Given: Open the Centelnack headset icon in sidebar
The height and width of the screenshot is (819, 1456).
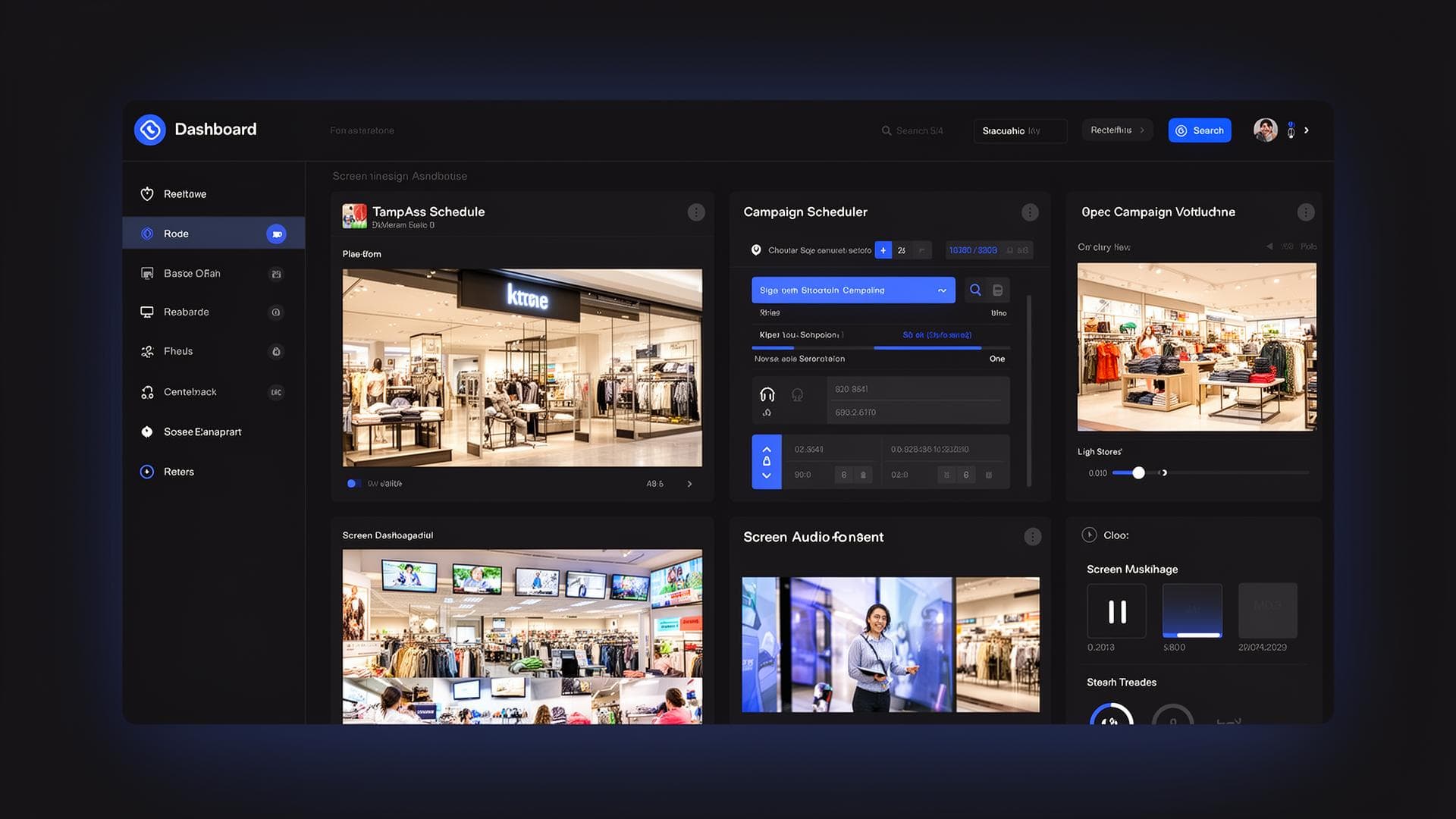Looking at the screenshot, I should [147, 391].
